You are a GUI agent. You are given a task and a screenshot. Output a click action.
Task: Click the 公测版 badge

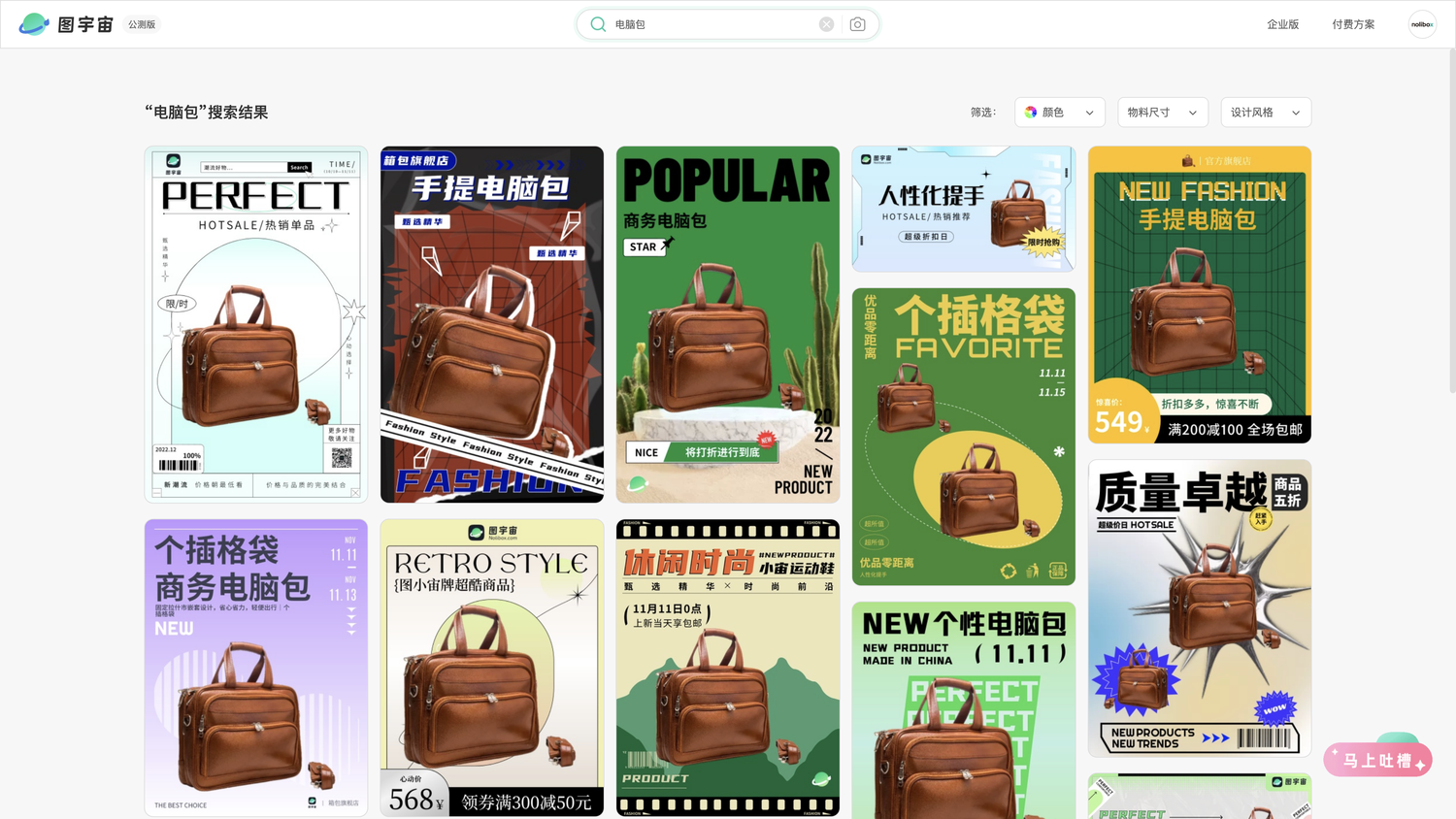coord(142,24)
